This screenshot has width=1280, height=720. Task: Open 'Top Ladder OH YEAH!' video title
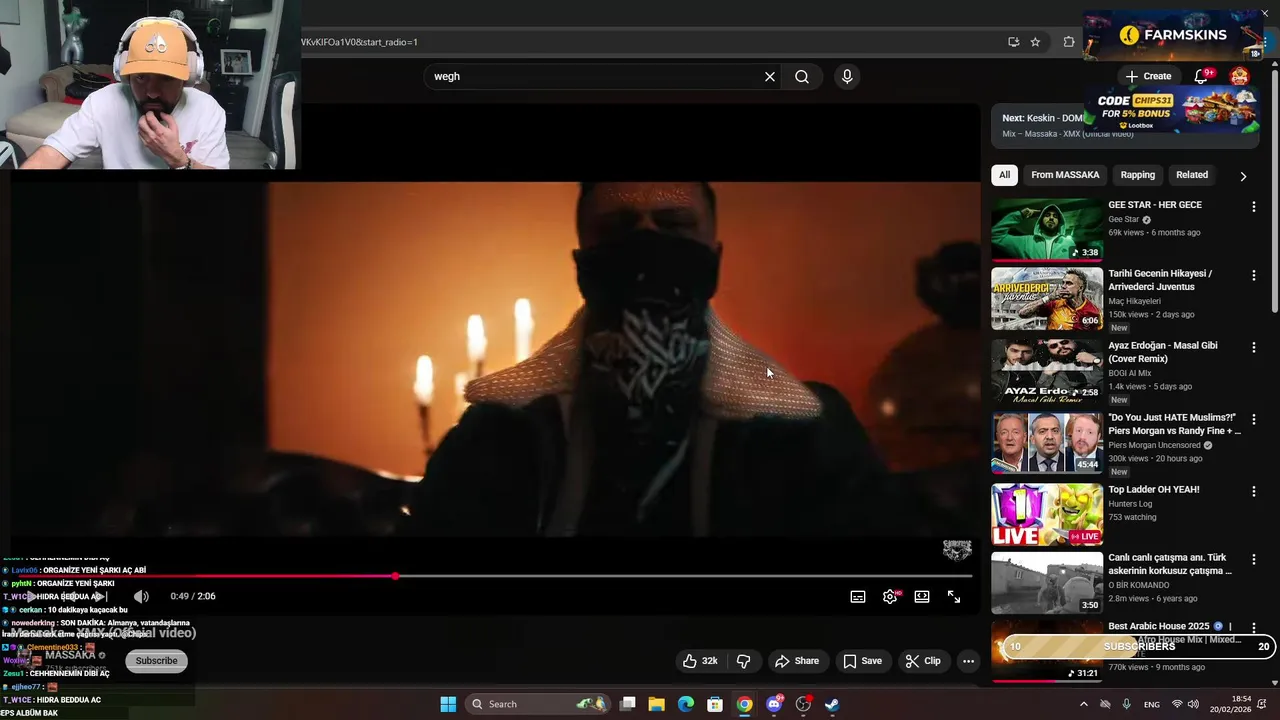[x=1153, y=490]
